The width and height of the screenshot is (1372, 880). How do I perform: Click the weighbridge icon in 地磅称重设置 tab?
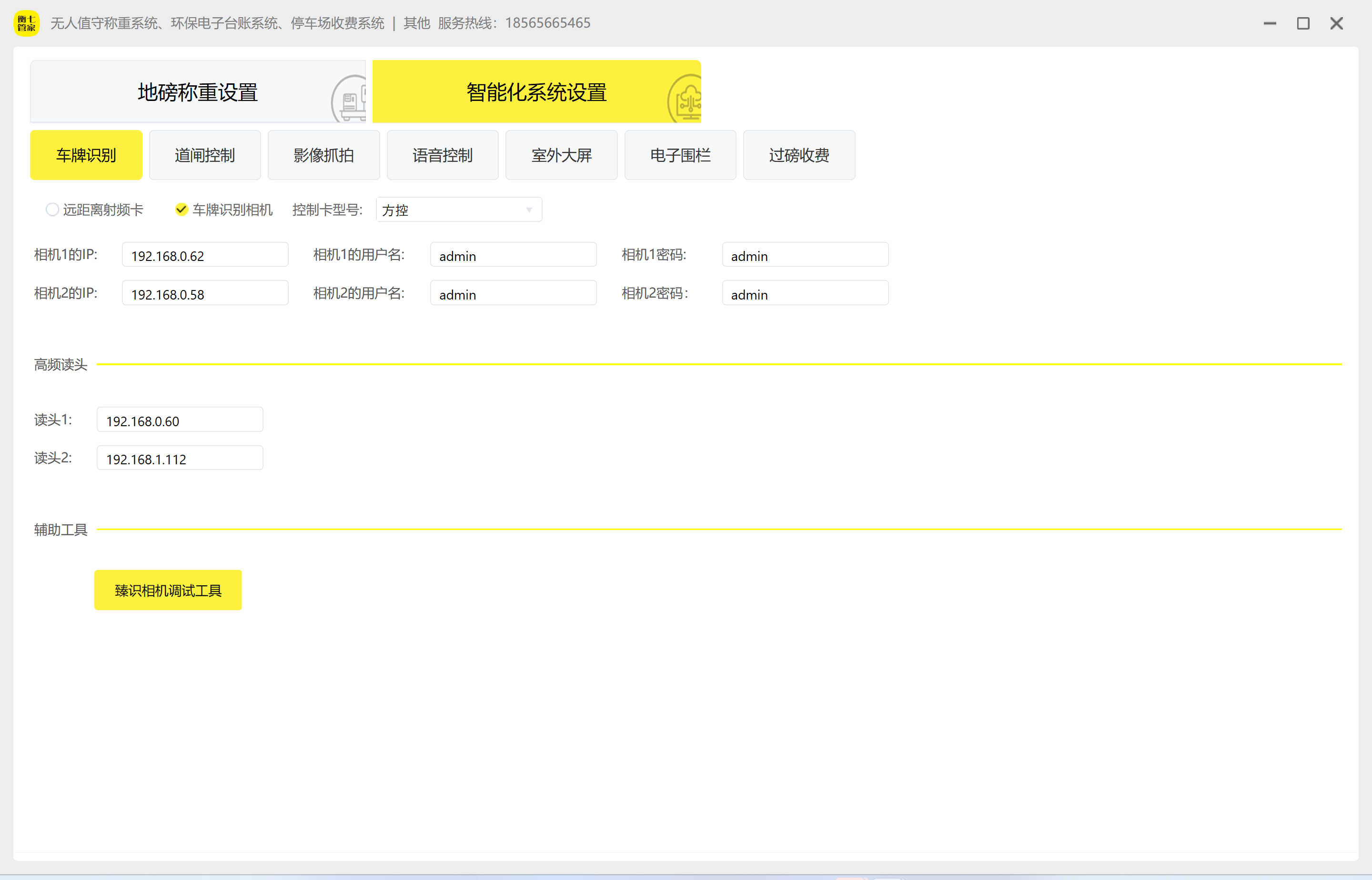351,102
